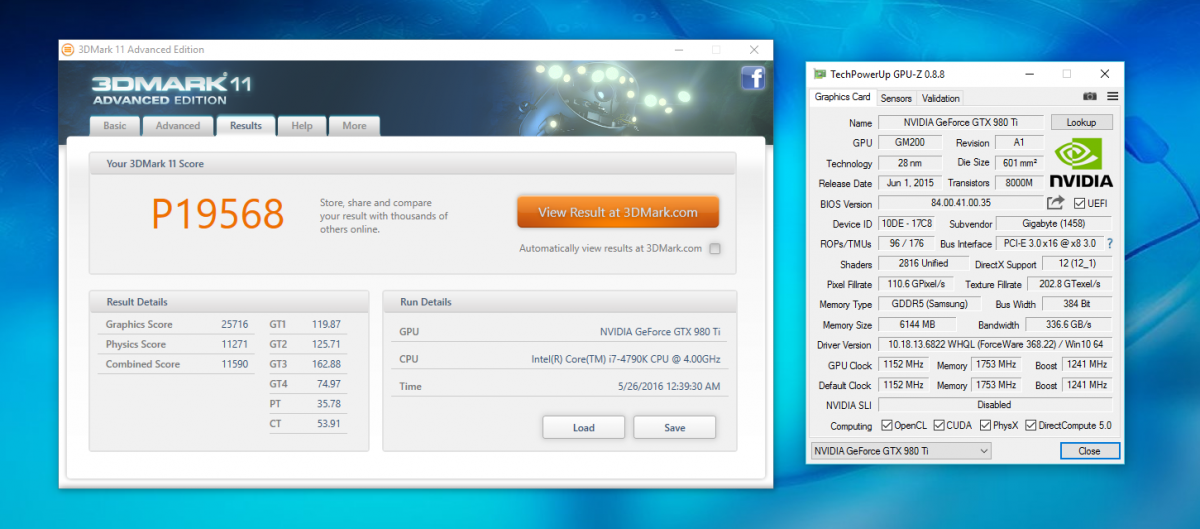
Task: Toggle the UEFI checkbox in GPU-Z
Action: pos(1080,203)
